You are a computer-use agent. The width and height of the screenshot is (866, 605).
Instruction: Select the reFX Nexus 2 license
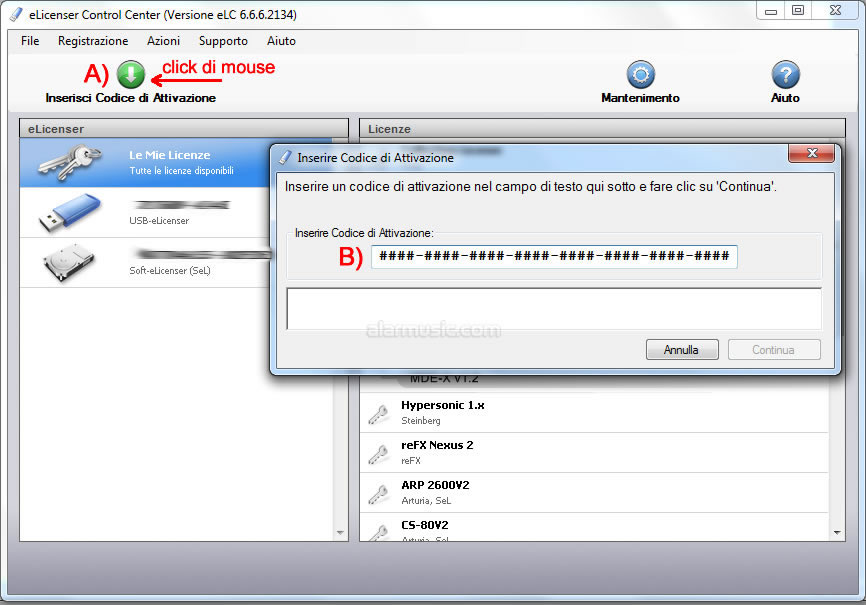point(594,453)
